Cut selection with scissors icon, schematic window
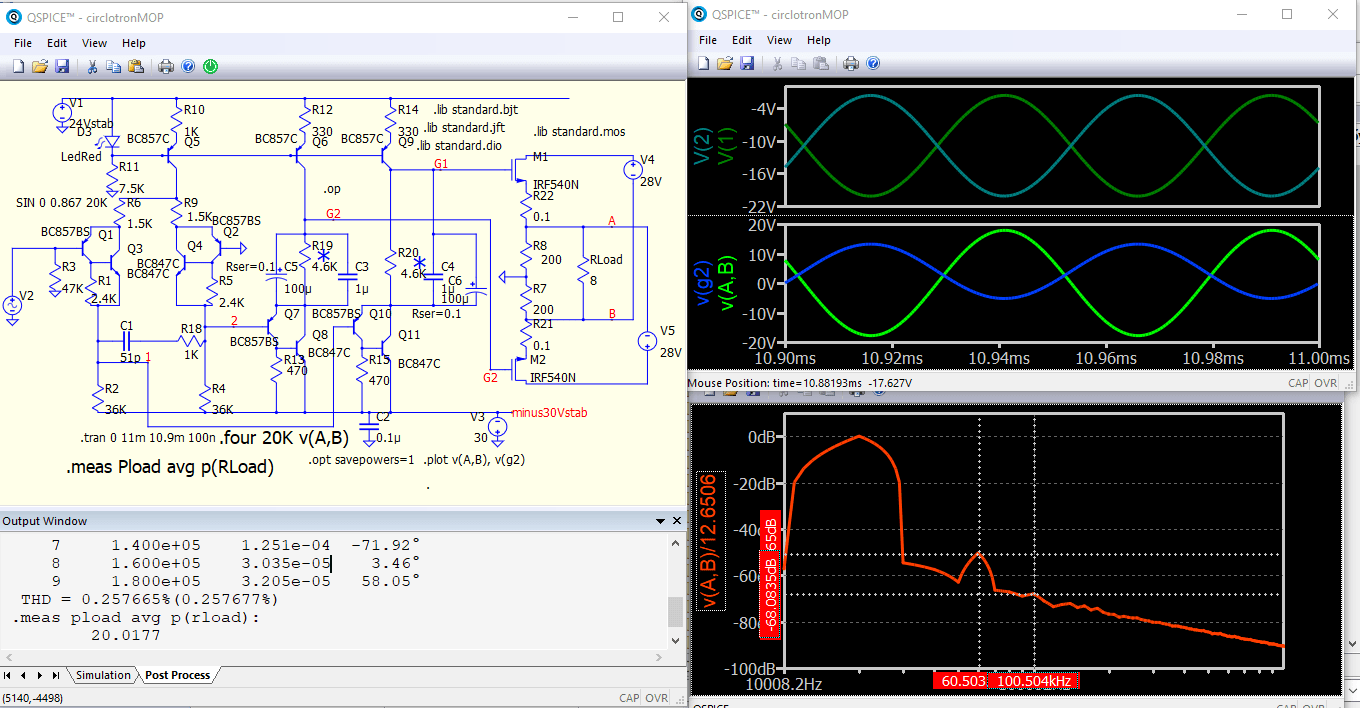The image size is (1360, 708). pyautogui.click(x=92, y=66)
